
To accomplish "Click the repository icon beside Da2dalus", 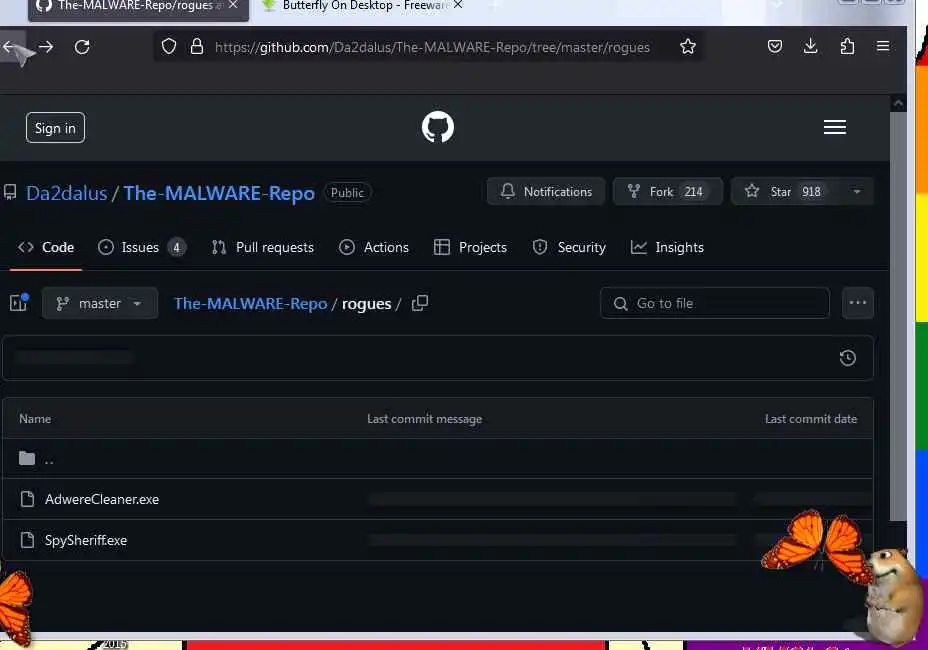I will (10, 192).
